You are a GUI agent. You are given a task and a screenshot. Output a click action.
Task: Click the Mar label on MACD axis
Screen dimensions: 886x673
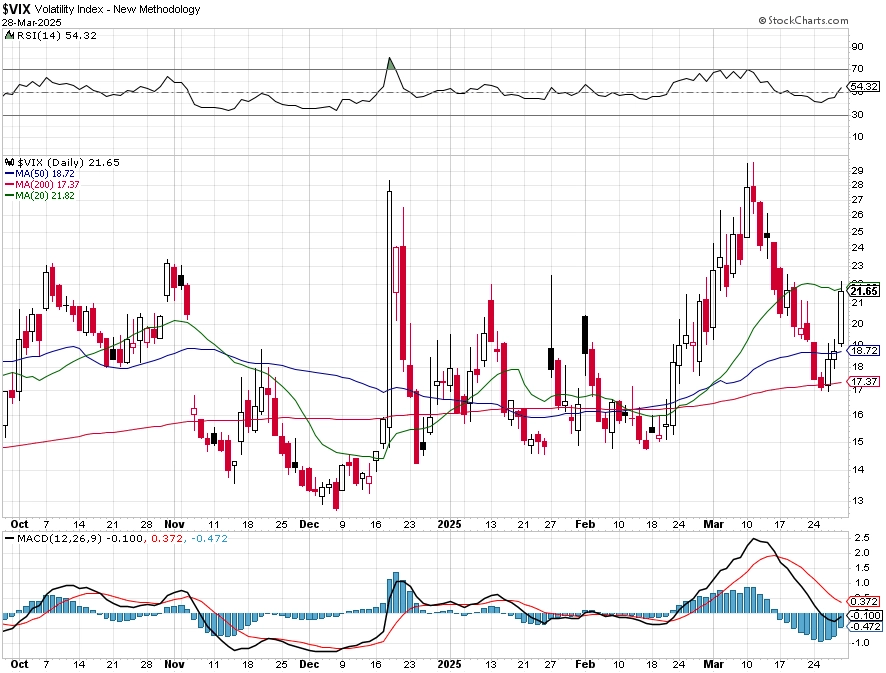click(714, 664)
